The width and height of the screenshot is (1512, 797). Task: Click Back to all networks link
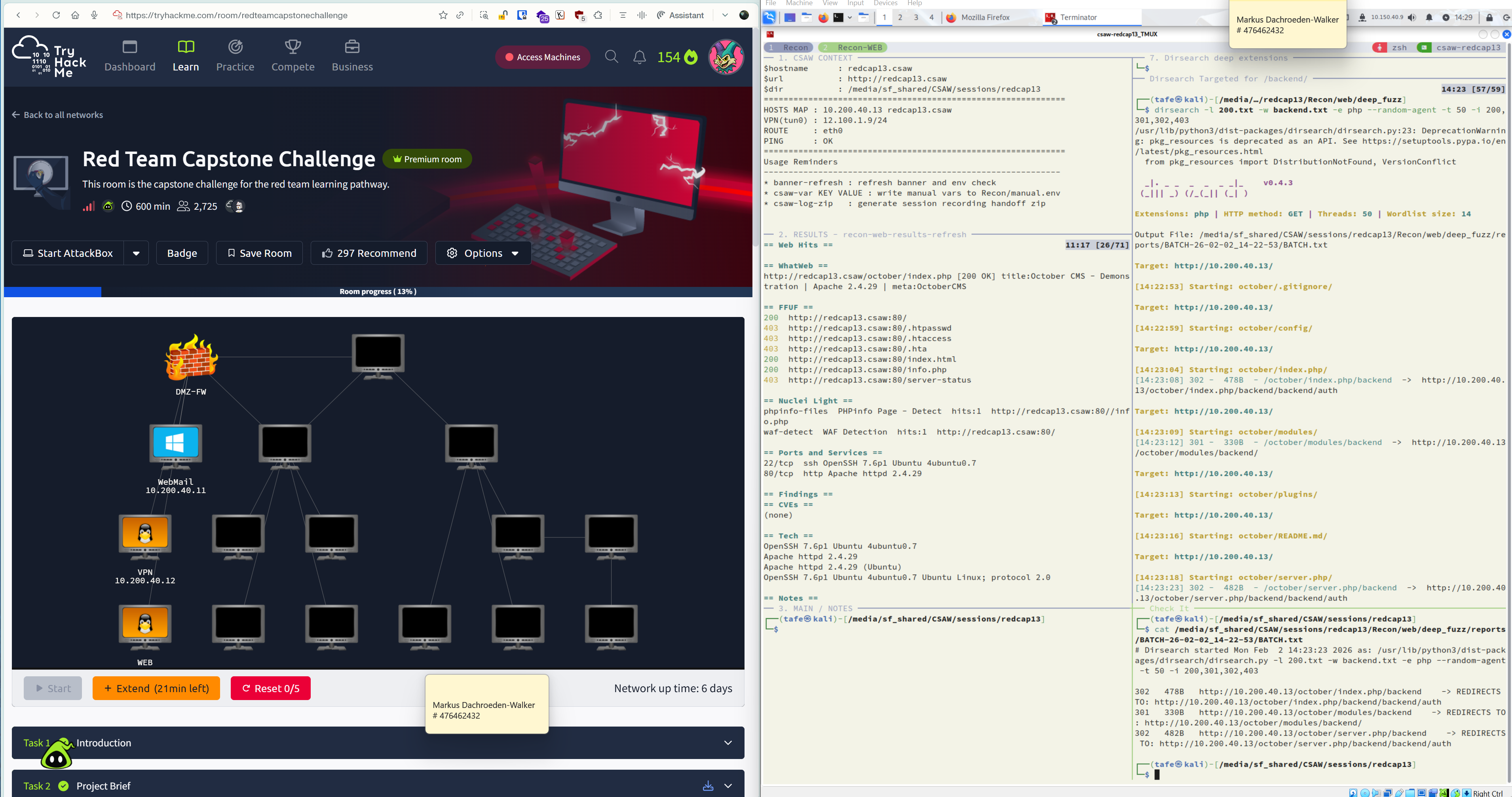pyautogui.click(x=57, y=115)
